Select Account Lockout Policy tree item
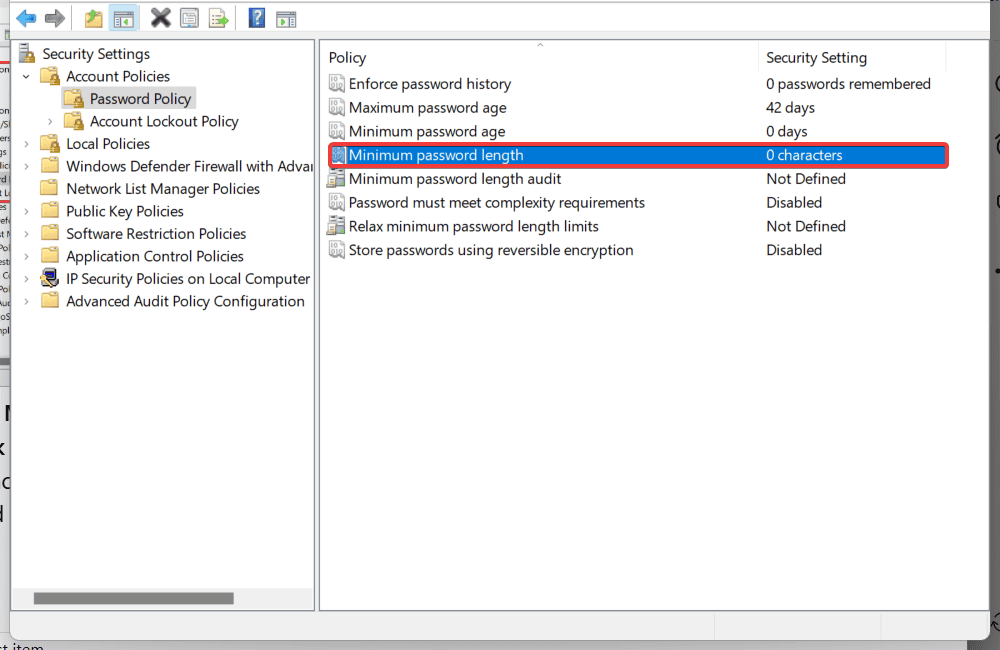Screen dimensions: 1000x650 point(164,121)
